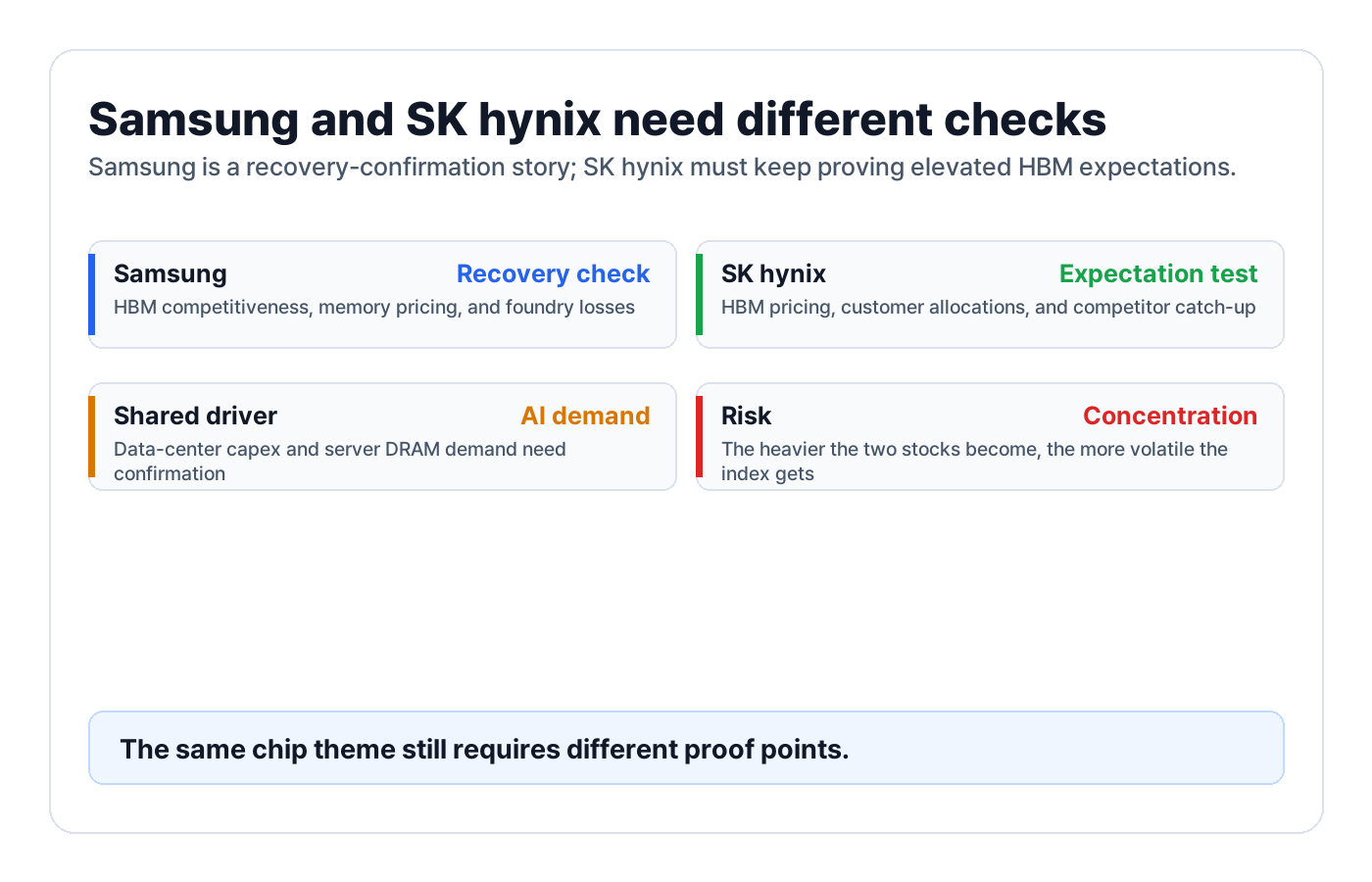Click the subtitle about Samsung recovery-confirmation story
The width and height of the screenshot is (1372, 882).
tap(661, 168)
